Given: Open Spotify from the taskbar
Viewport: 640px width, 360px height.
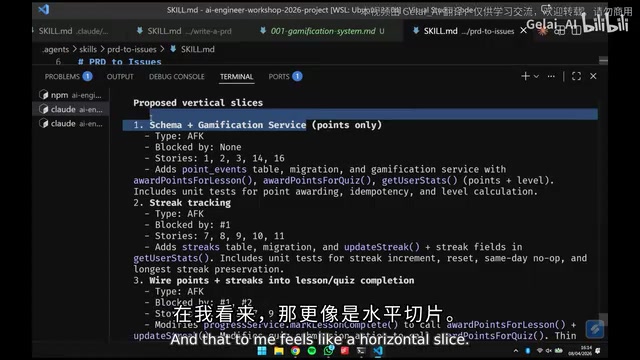Looking at the screenshot, I should coord(311,351).
